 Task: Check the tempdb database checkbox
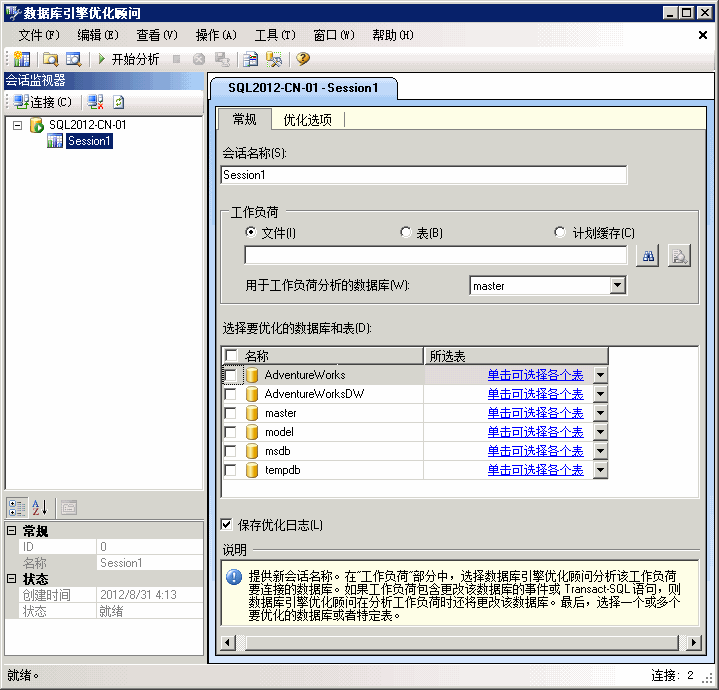point(231,470)
